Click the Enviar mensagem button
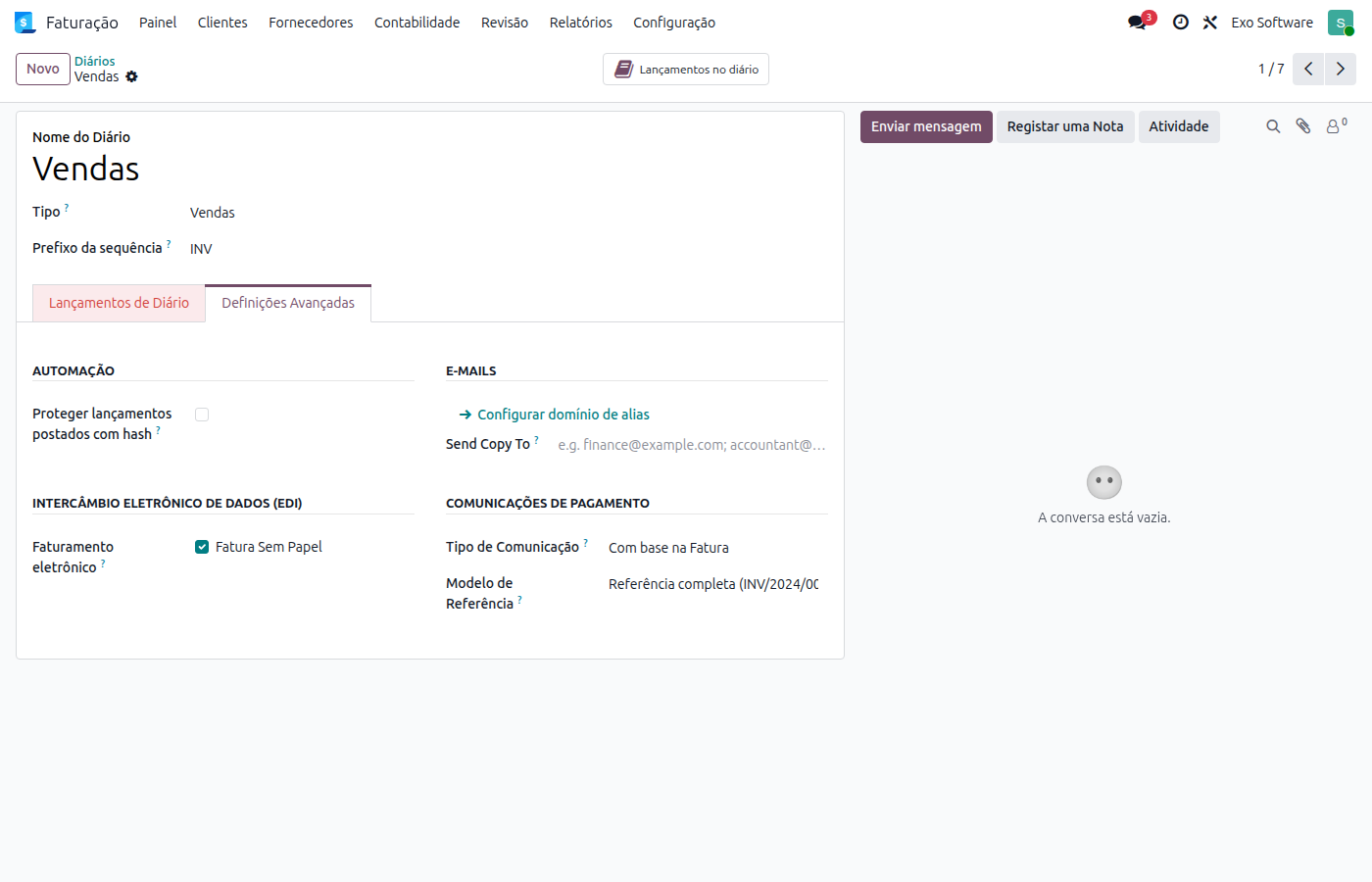 pos(926,126)
